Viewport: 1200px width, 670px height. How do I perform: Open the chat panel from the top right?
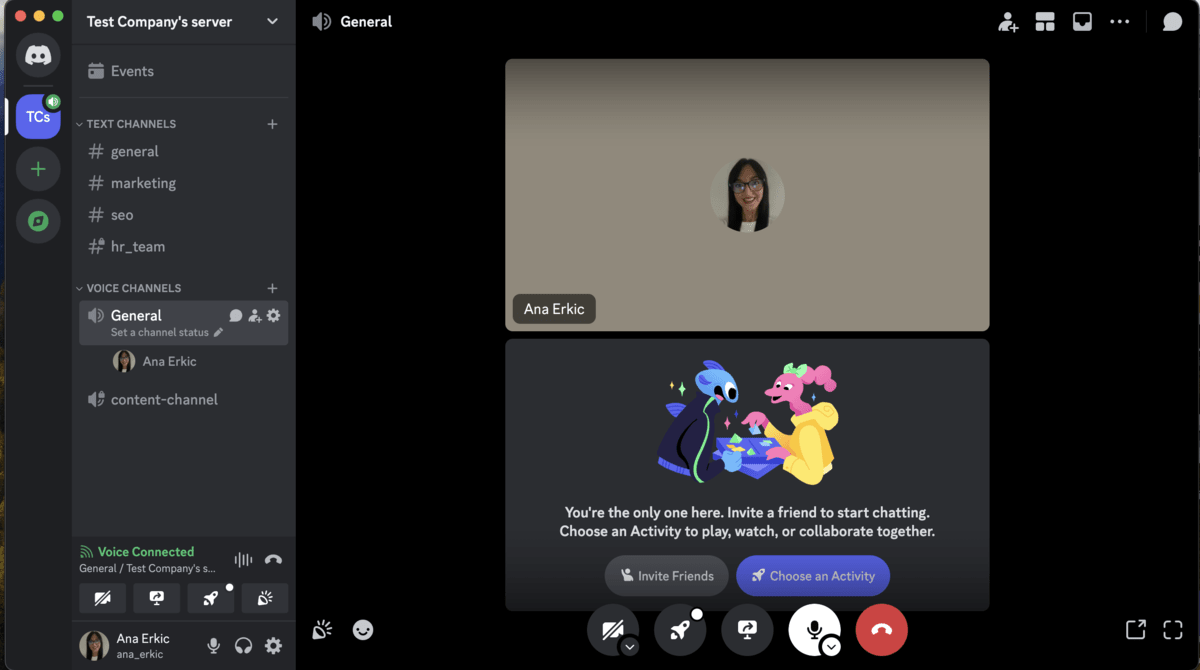click(1171, 20)
